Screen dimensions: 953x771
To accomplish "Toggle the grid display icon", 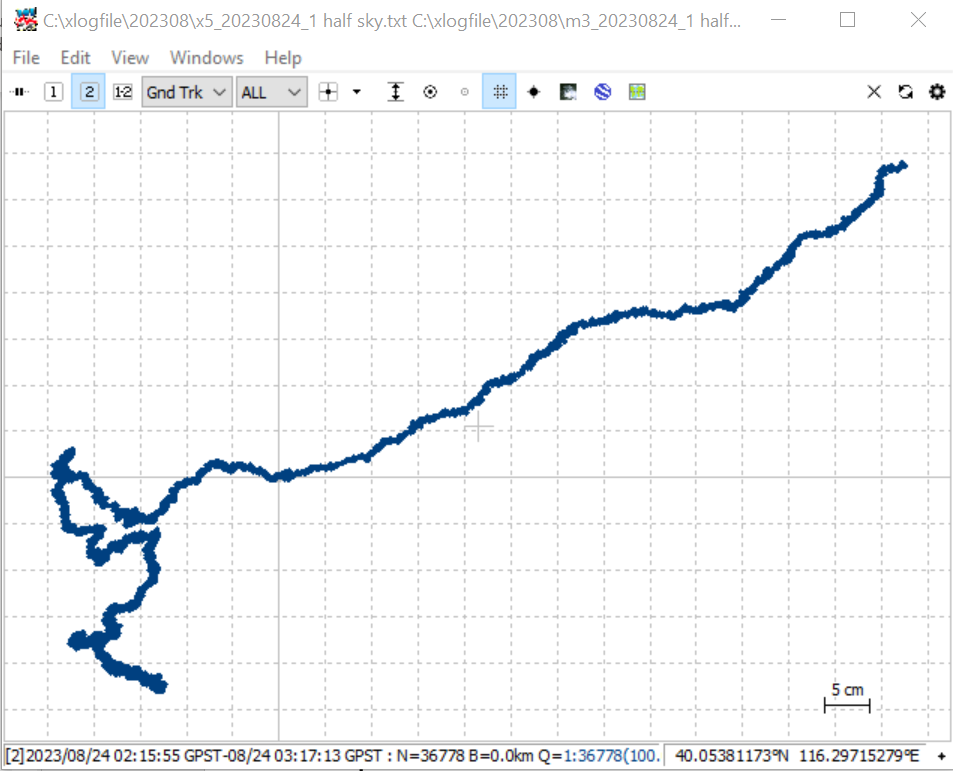I will 500,92.
